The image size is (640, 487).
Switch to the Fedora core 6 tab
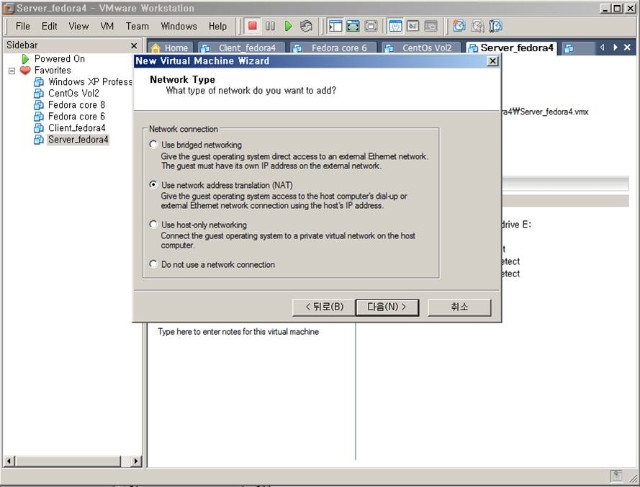point(334,48)
